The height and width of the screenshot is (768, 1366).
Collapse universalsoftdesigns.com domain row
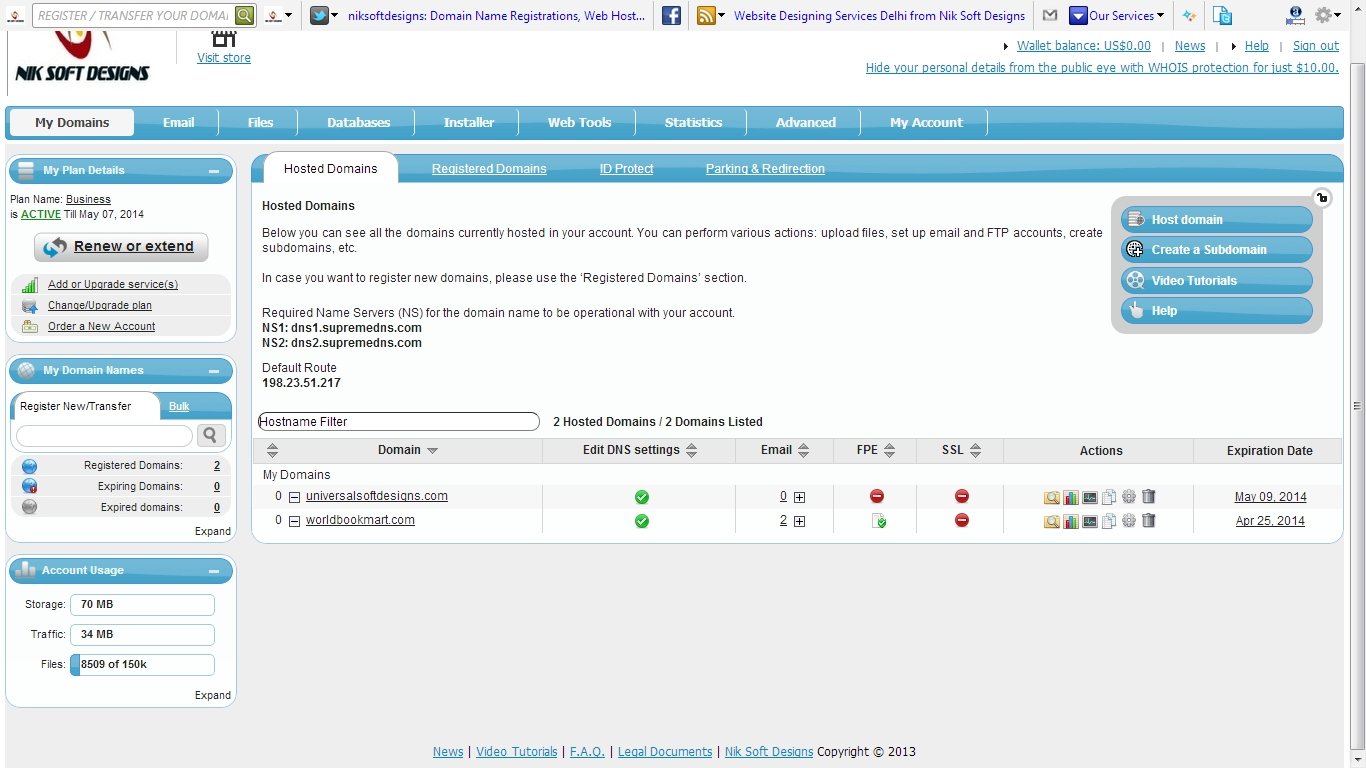[295, 497]
